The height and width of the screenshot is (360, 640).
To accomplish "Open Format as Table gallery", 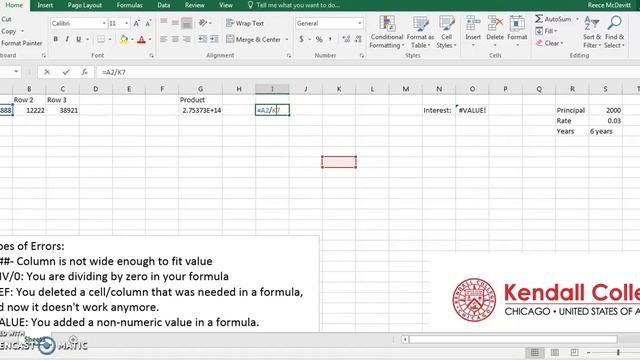I will 420,32.
